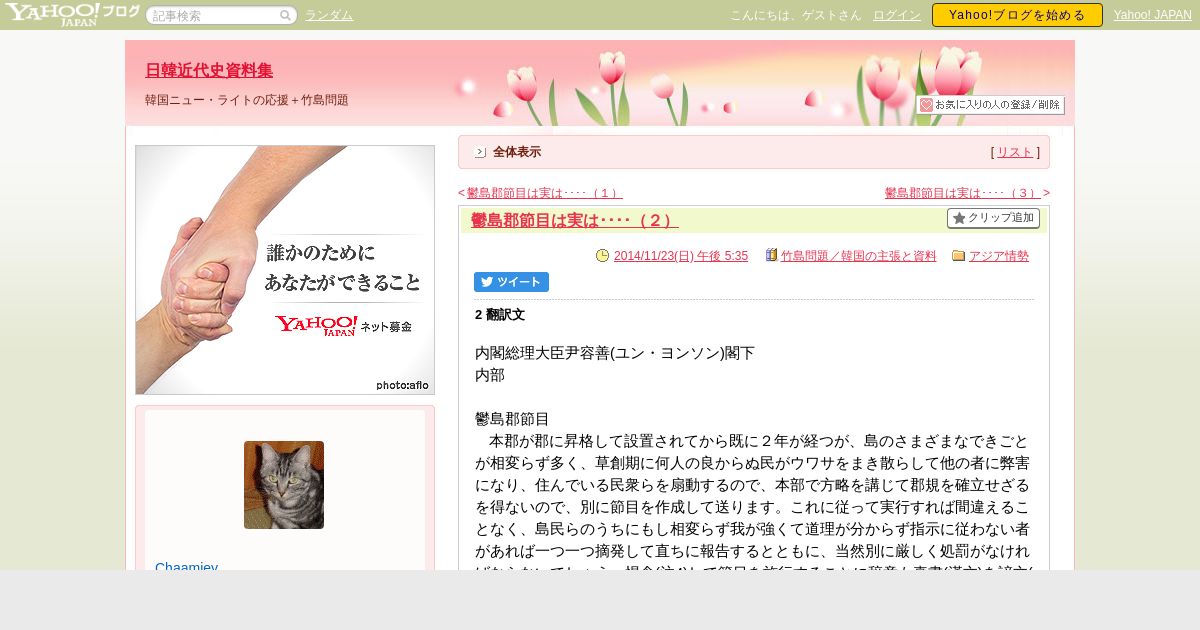
Task: Click the cat profile avatar image
Action: pyautogui.click(x=284, y=485)
